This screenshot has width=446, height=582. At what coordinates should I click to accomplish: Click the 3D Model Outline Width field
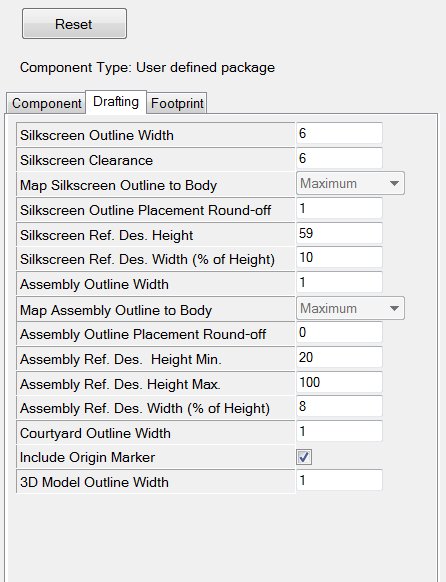[339, 481]
